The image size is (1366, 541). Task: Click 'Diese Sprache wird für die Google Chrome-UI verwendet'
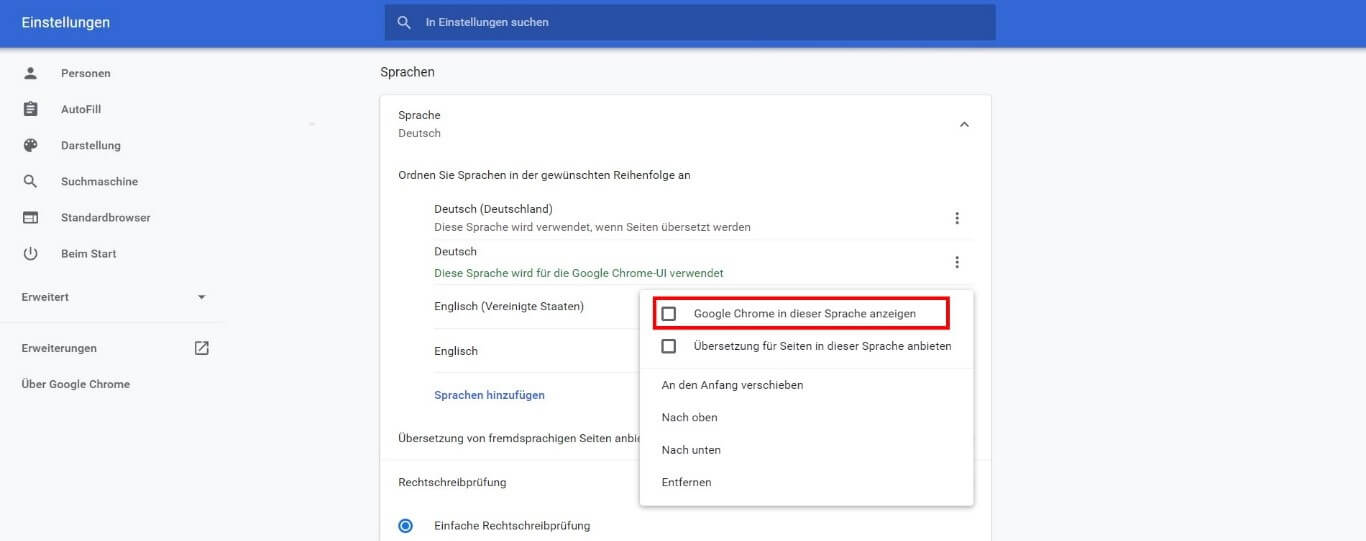pyautogui.click(x=578, y=273)
